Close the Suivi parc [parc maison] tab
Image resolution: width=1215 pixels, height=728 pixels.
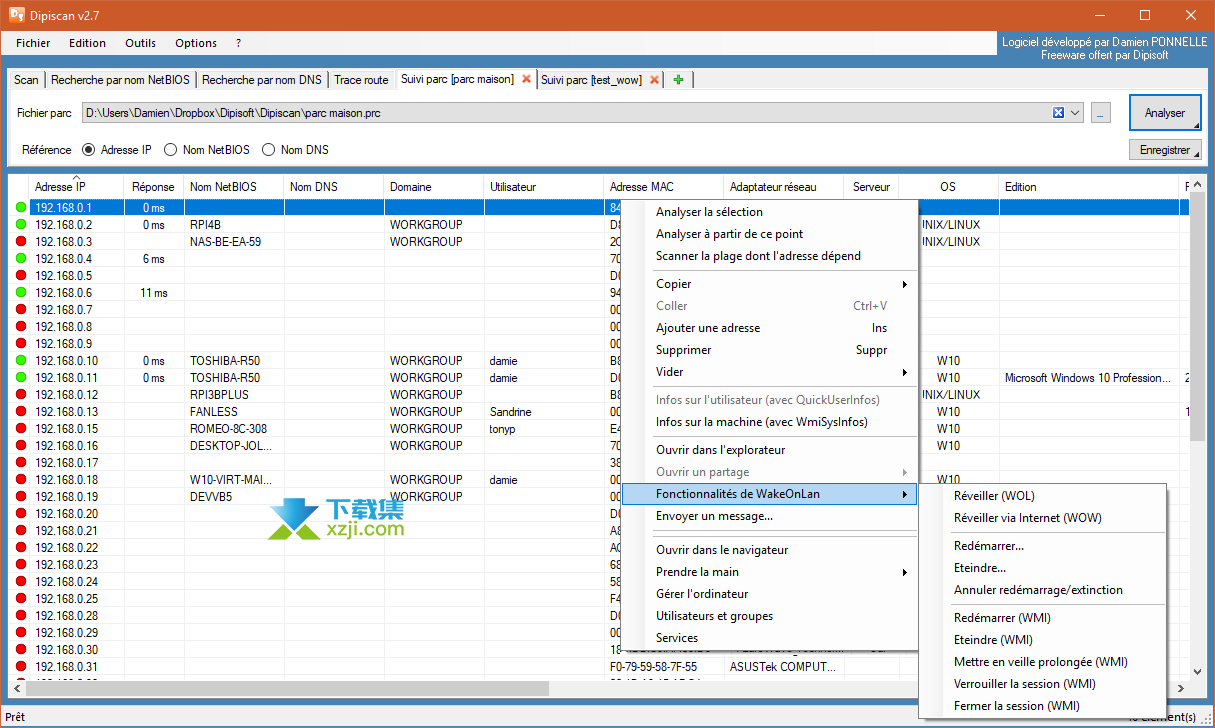click(527, 79)
